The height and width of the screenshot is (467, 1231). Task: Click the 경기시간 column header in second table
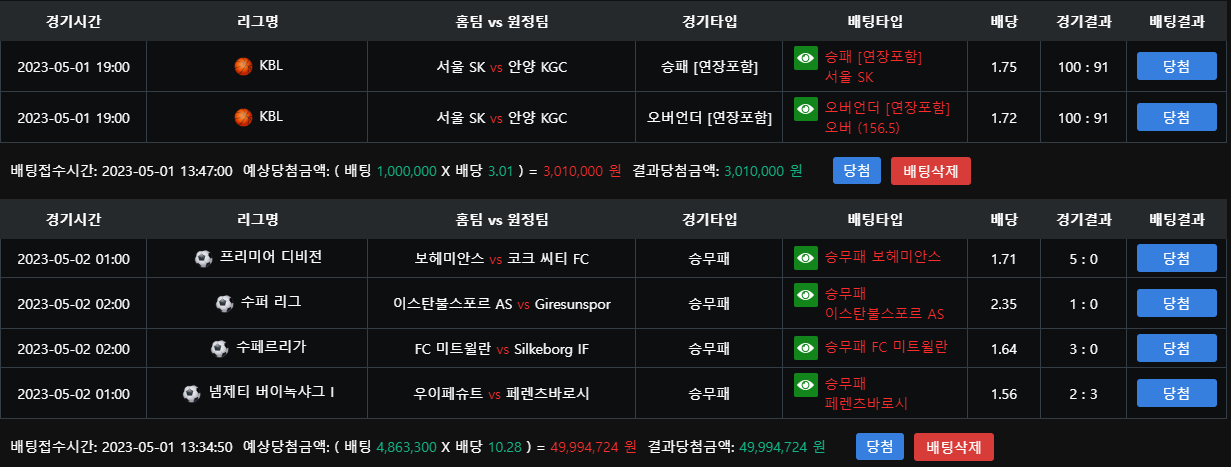point(73,219)
